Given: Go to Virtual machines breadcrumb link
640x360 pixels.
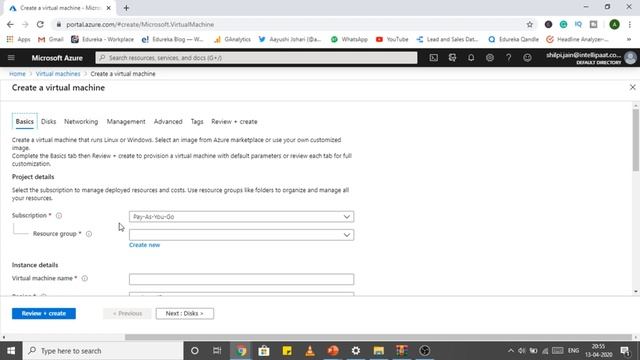Looking at the screenshot, I should click(x=58, y=74).
